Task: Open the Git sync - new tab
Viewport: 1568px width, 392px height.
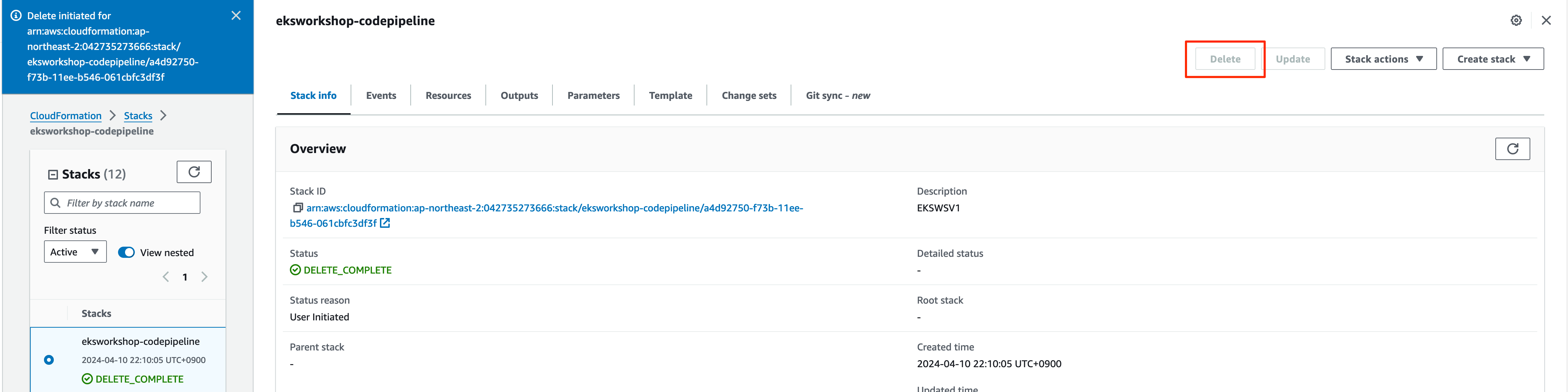Action: [x=837, y=96]
